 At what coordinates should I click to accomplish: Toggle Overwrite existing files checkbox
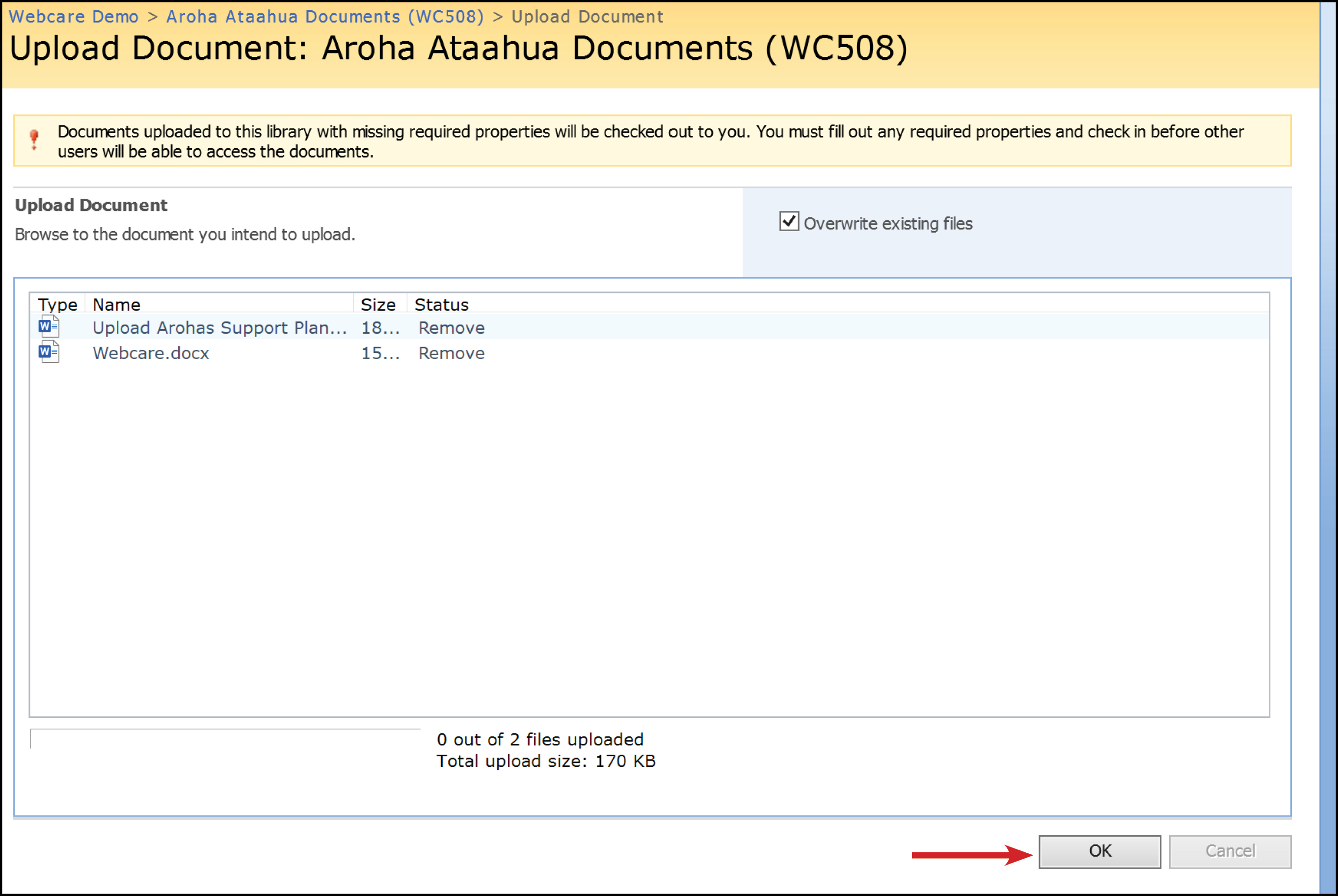789,221
